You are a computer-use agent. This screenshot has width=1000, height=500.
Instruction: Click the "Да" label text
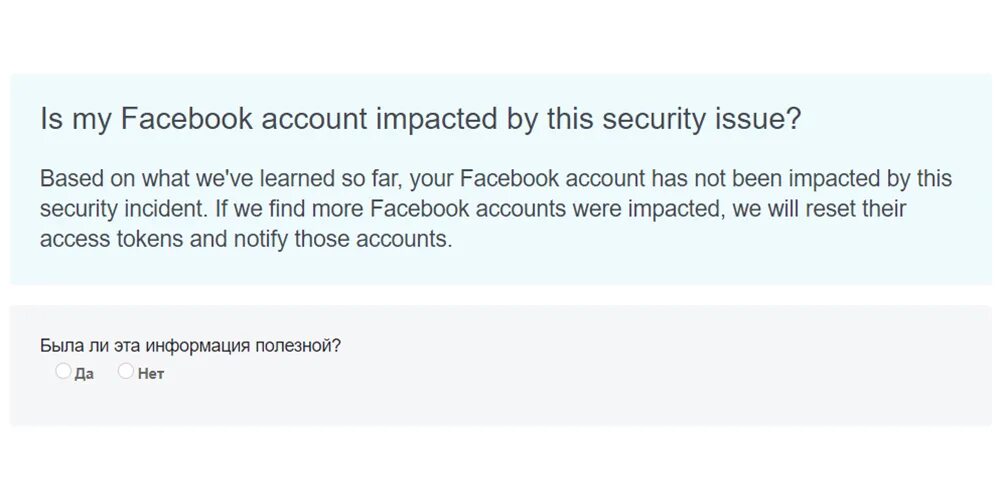[84, 375]
